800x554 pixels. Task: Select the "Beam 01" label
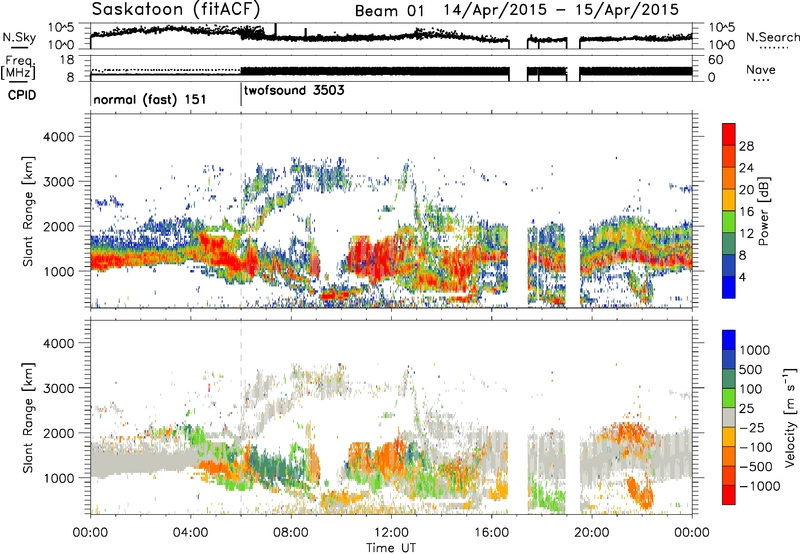[x=389, y=11]
